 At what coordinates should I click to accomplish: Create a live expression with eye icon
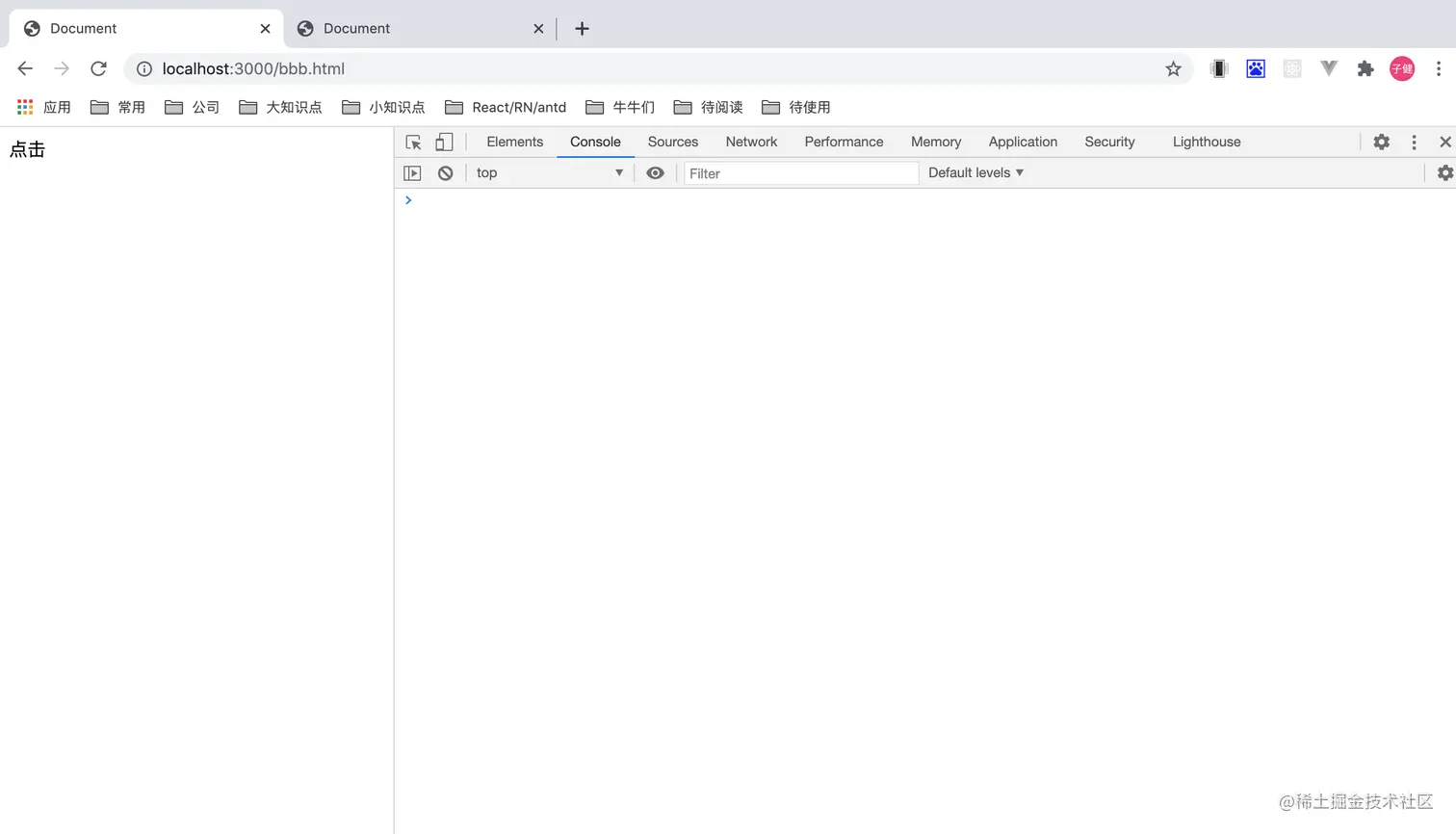coord(655,173)
